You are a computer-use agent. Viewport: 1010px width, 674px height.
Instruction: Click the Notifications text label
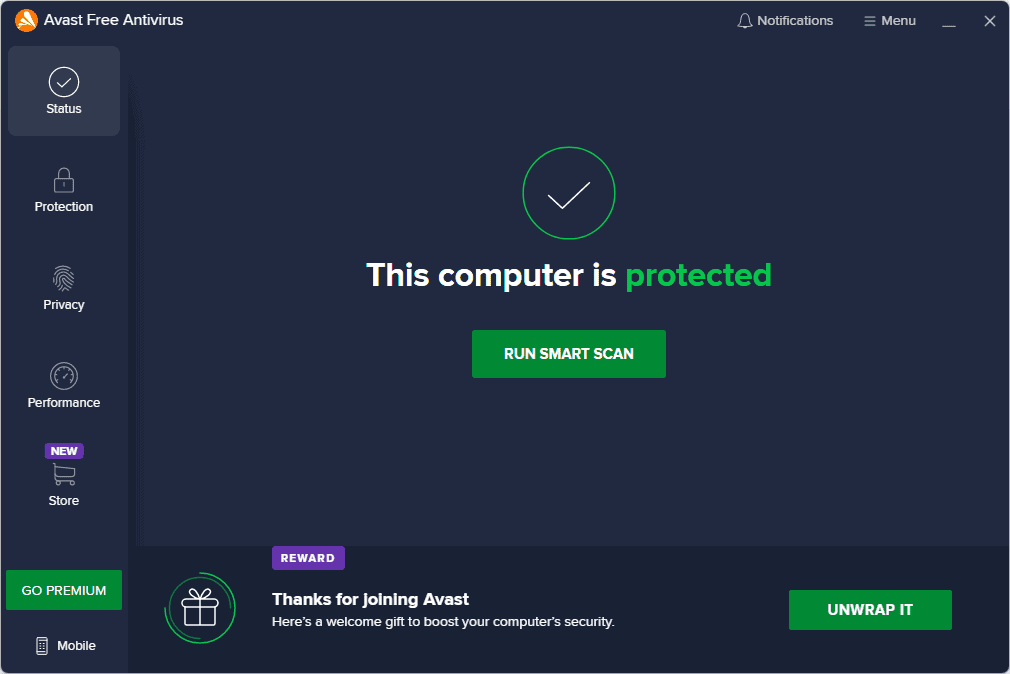coord(795,21)
